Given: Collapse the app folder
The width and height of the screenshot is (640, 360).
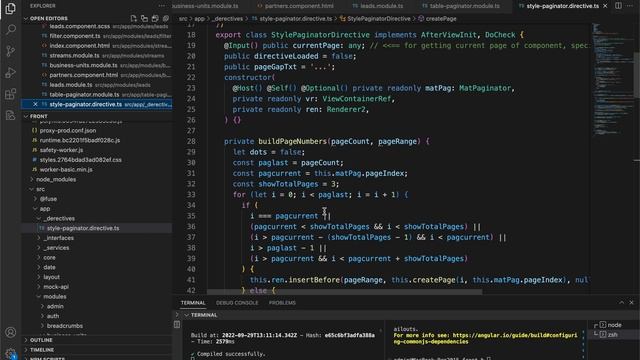Looking at the screenshot, I should coord(44,209).
